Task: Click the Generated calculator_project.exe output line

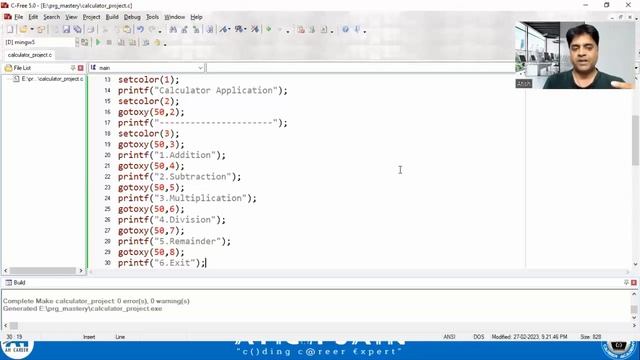Action: (82, 309)
